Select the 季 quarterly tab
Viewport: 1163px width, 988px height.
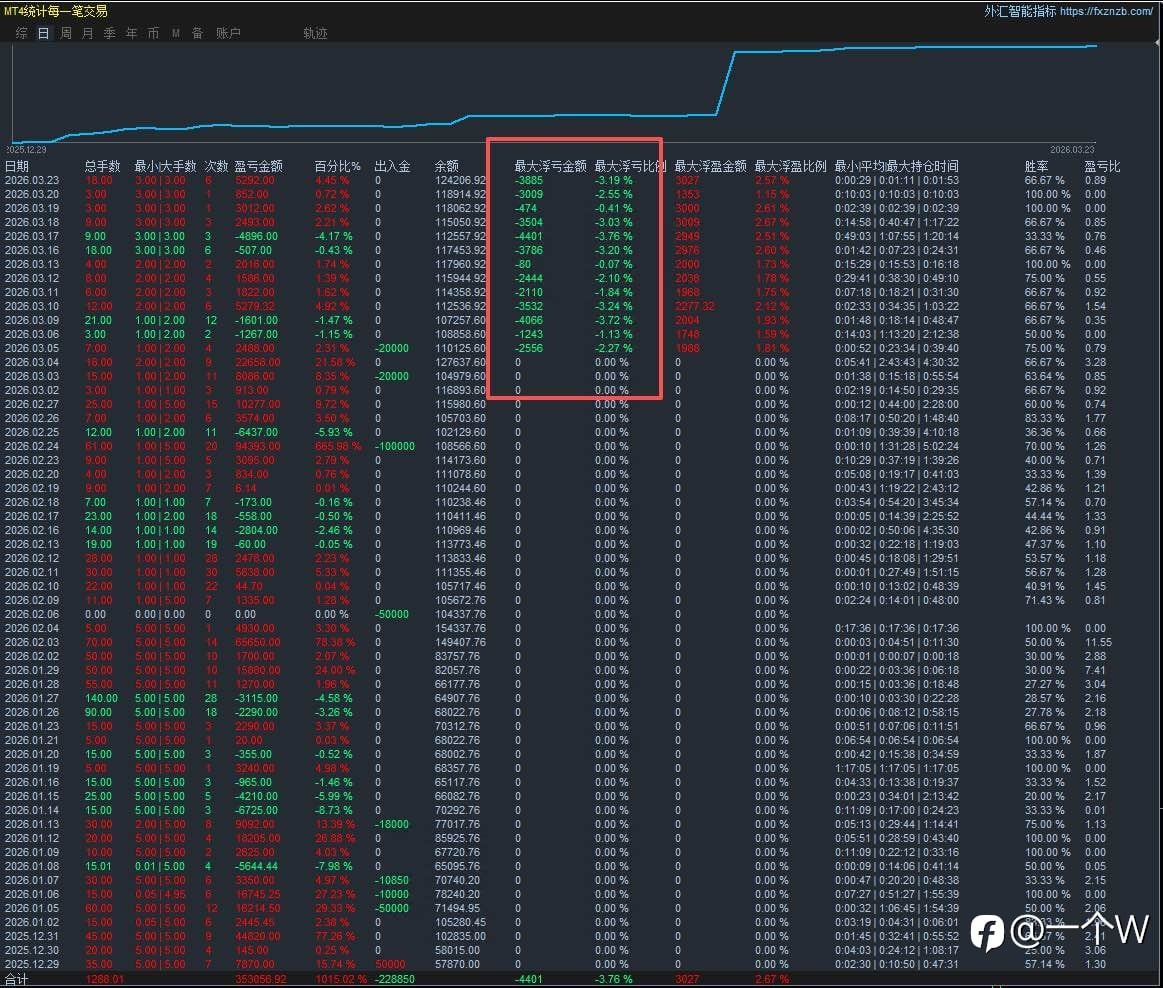pos(110,33)
